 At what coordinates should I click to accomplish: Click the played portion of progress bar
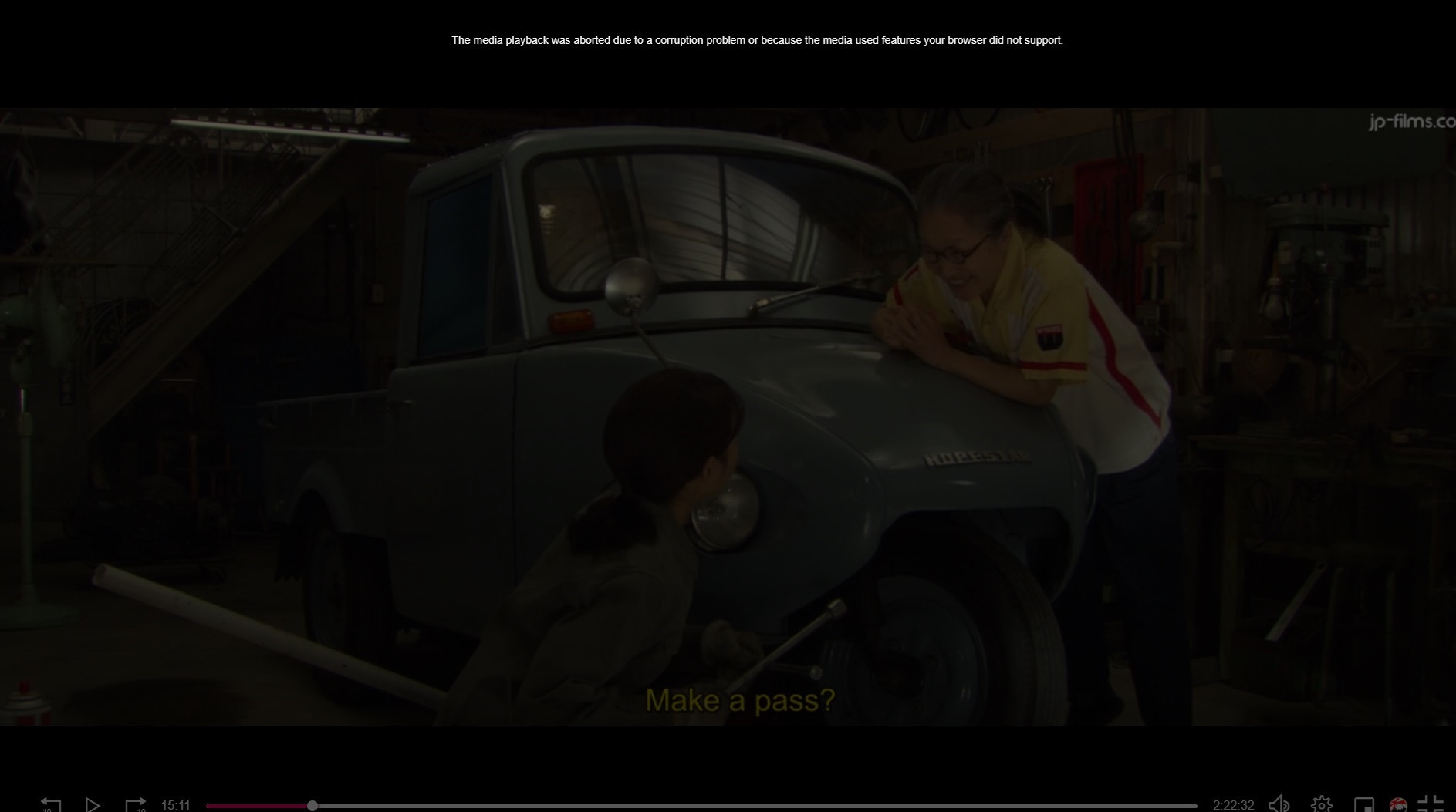coord(258,806)
